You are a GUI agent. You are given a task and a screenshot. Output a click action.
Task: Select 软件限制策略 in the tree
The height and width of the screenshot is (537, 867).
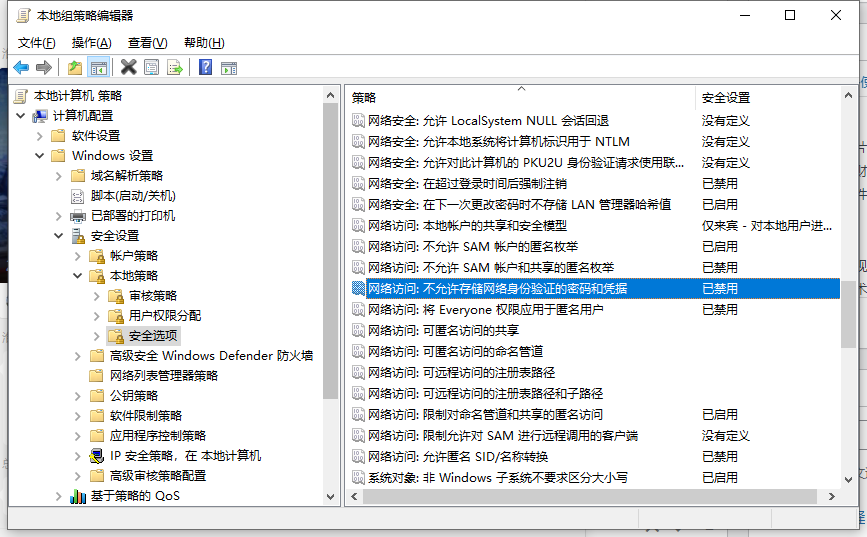(145, 415)
